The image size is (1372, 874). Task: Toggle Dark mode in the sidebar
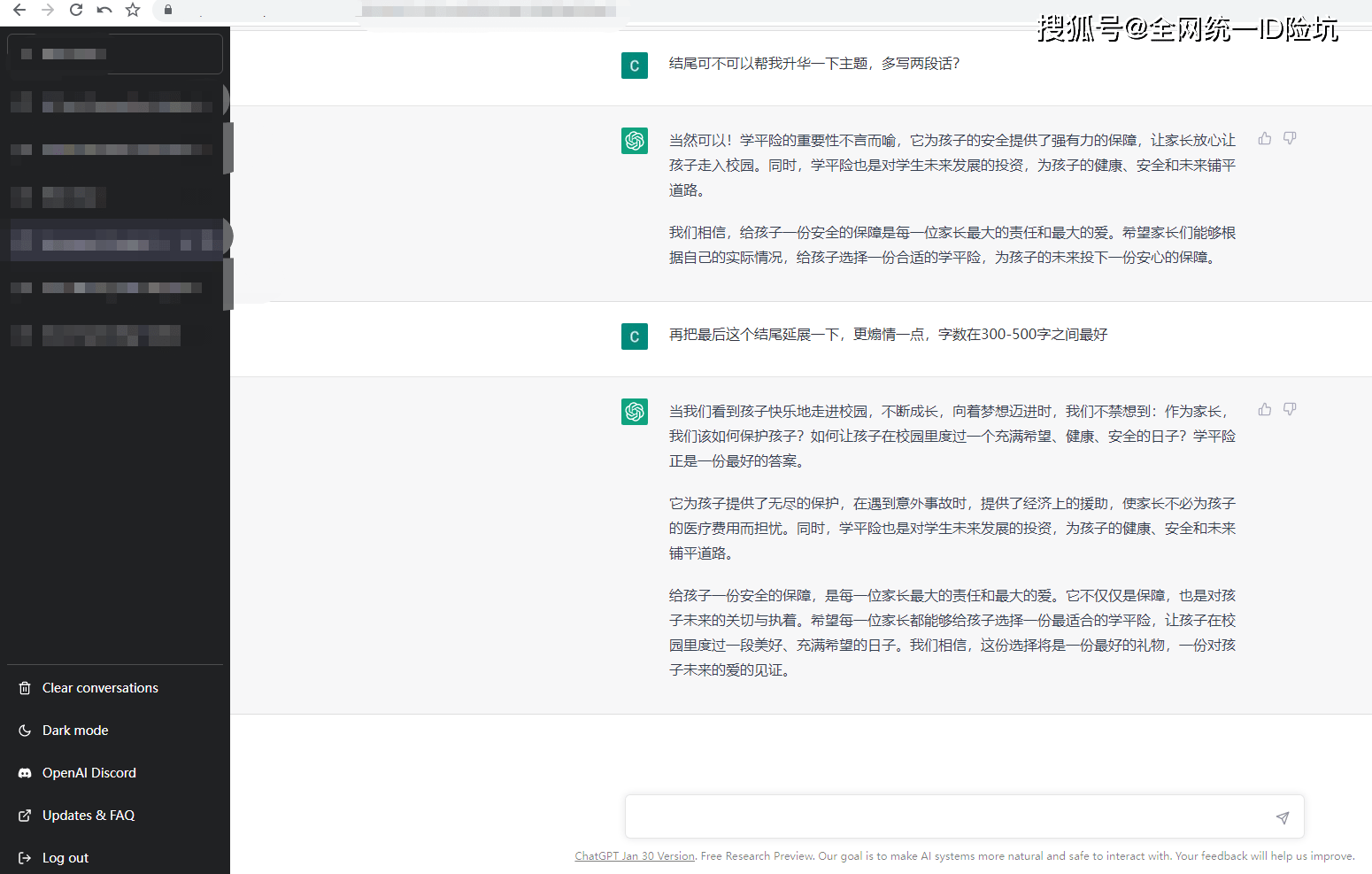click(x=74, y=730)
